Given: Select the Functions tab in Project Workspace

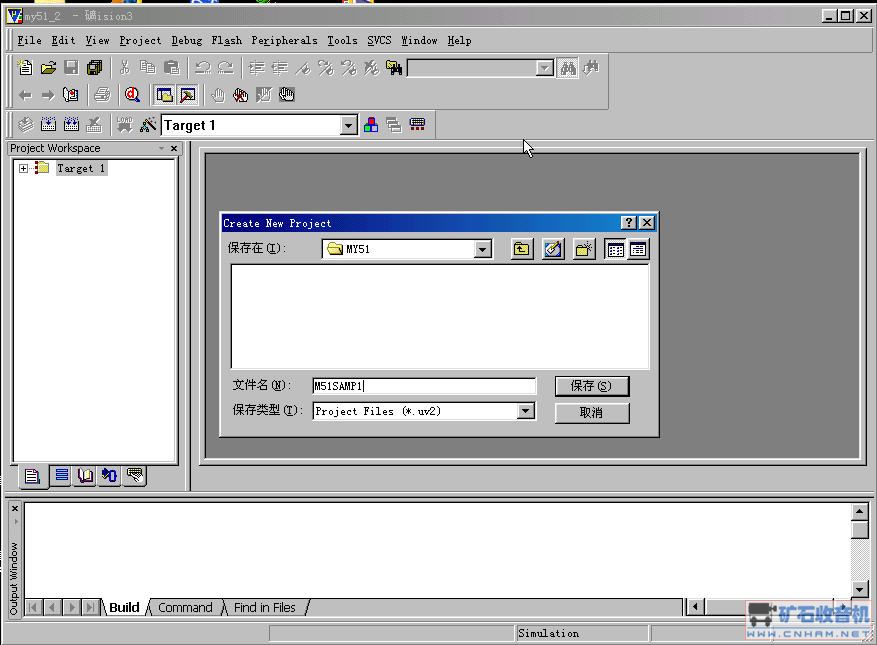Looking at the screenshot, I should point(110,475).
